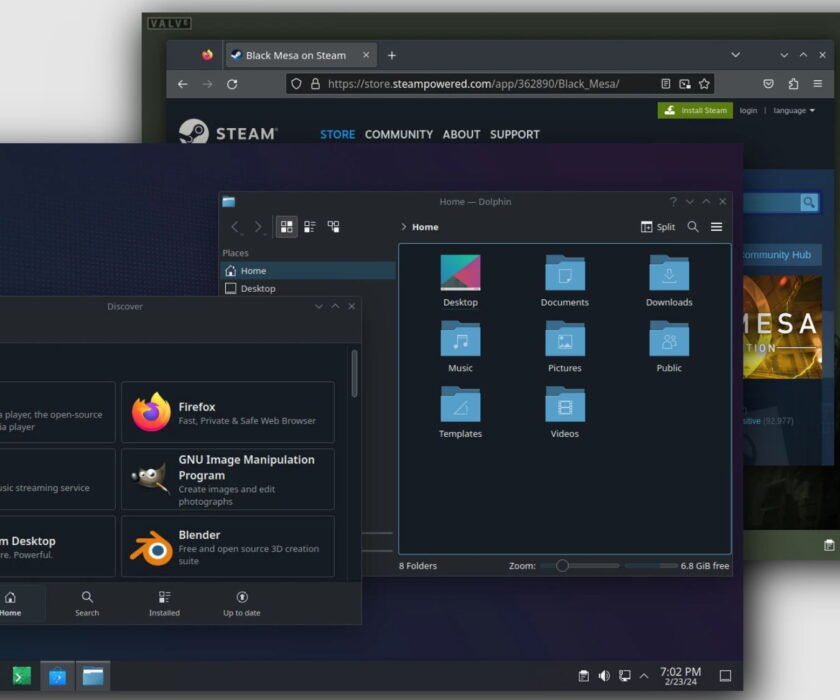Go forward in Dolphin file manager
The height and width of the screenshot is (700, 840).
[258, 227]
